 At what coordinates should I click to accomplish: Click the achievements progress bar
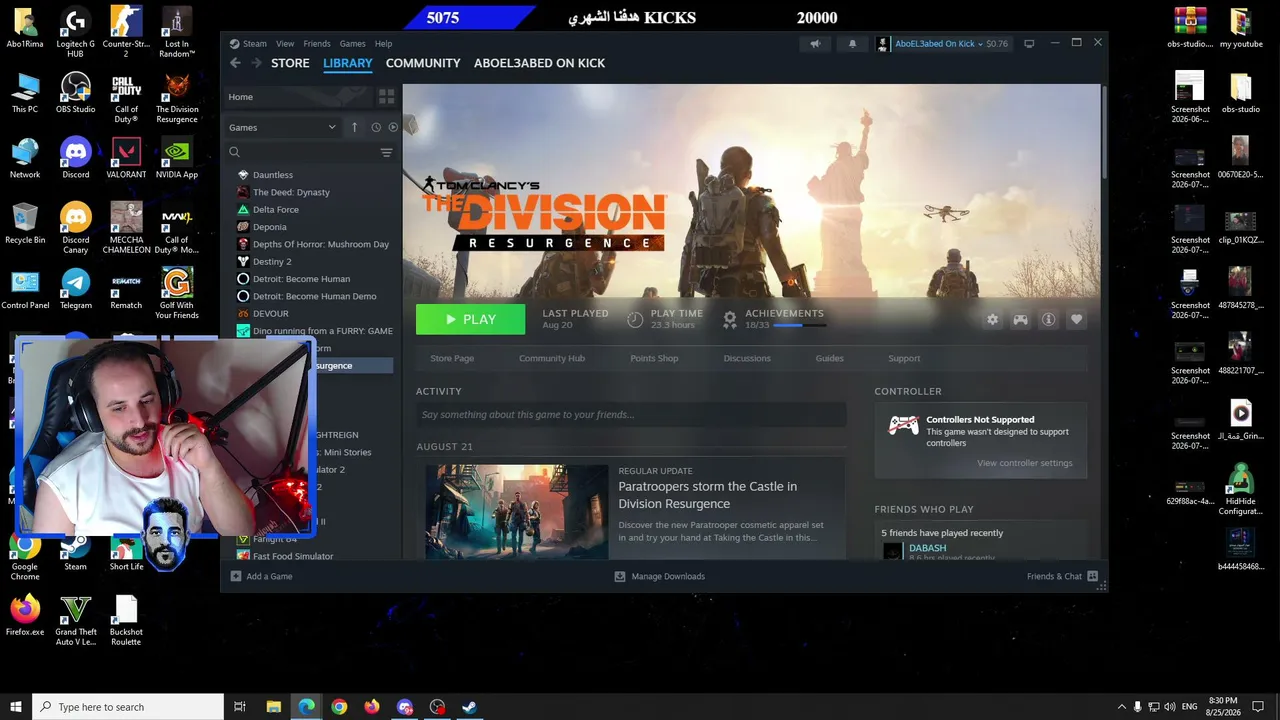point(801,325)
